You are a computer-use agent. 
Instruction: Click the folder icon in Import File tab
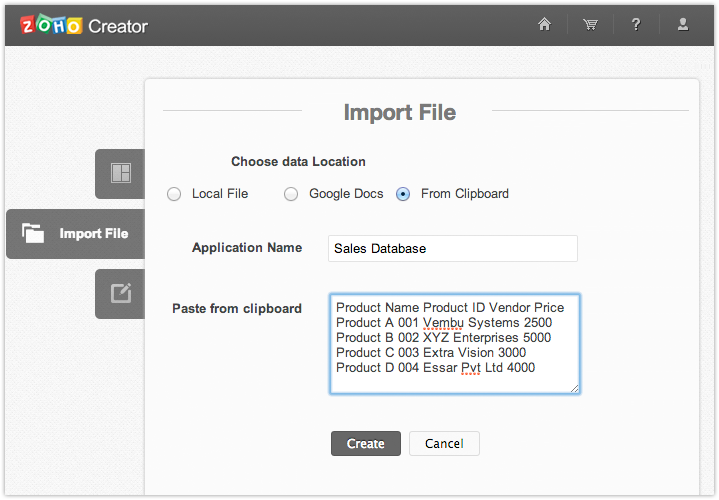[x=34, y=234]
